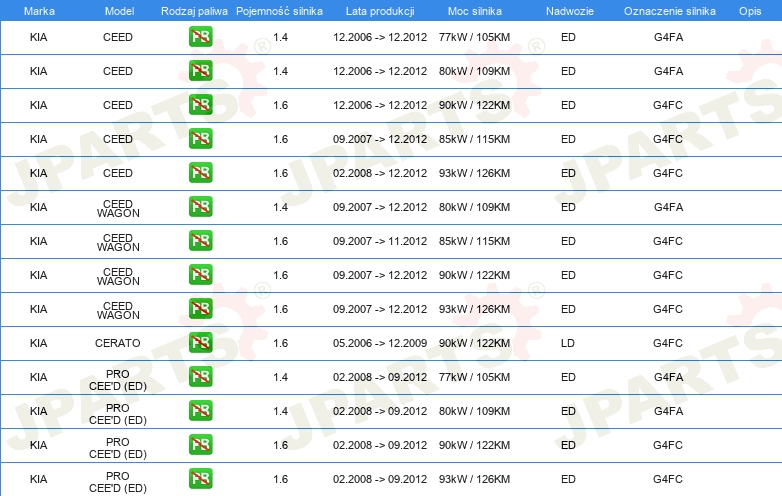
Task: Click the Oznaczenie silnika column header
Action: point(668,9)
